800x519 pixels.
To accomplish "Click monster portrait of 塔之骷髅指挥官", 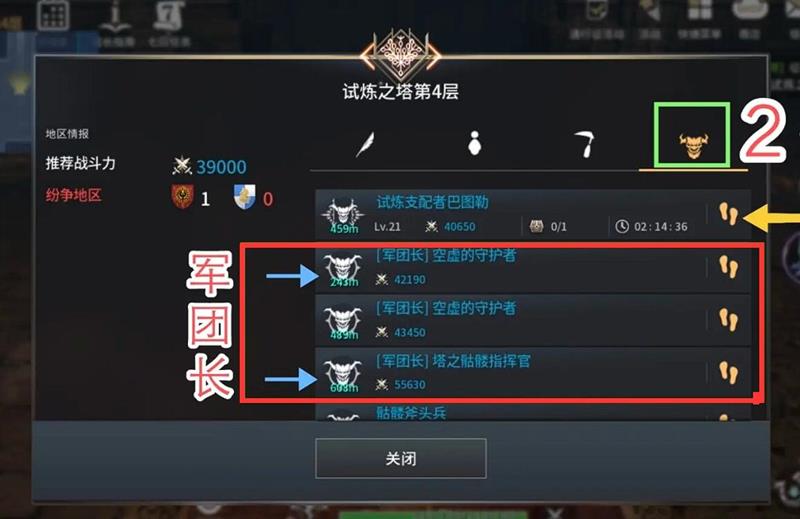I will (343, 374).
